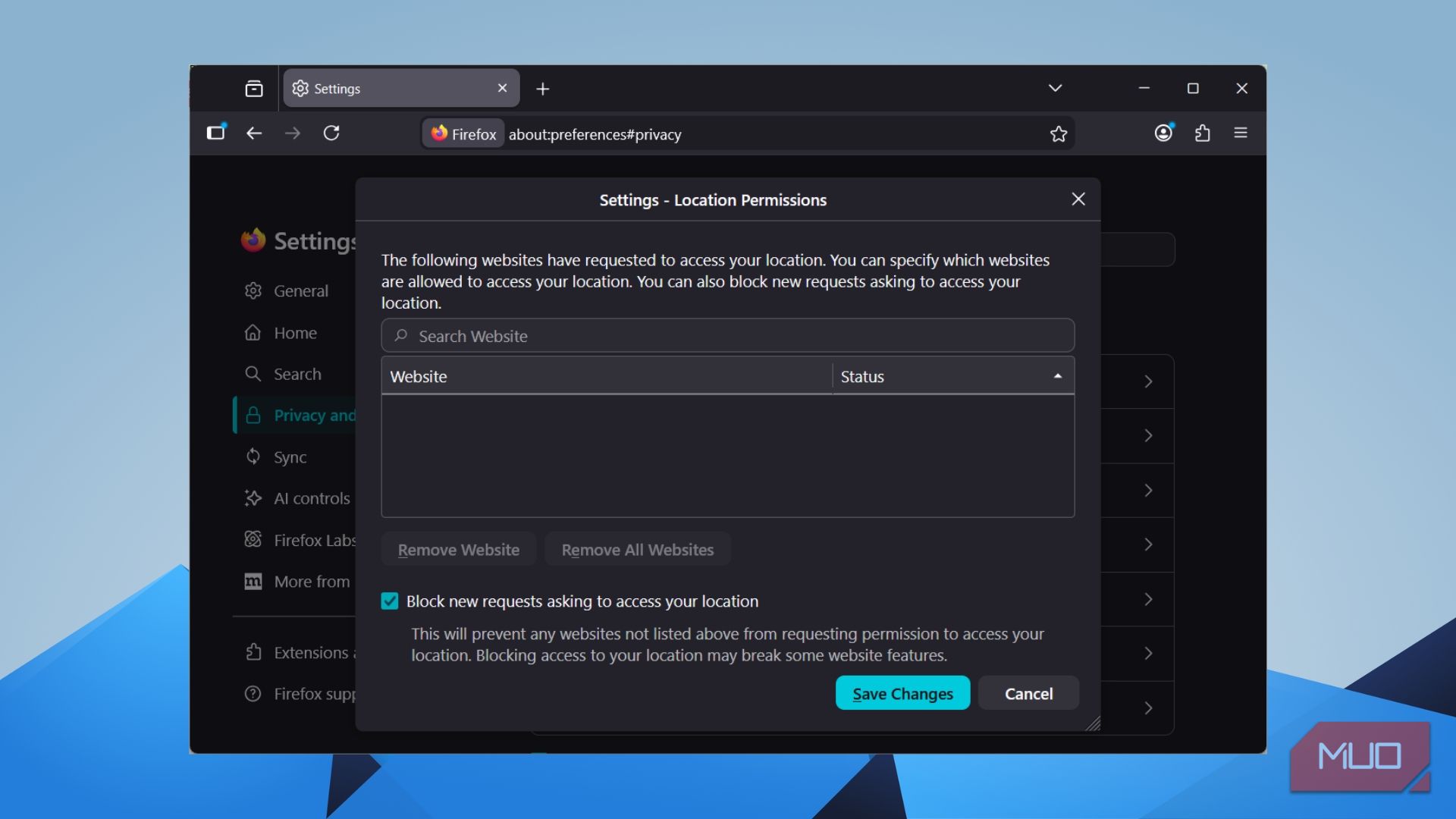Image resolution: width=1456 pixels, height=819 pixels.
Task: Open Home settings category
Action: 294,333
